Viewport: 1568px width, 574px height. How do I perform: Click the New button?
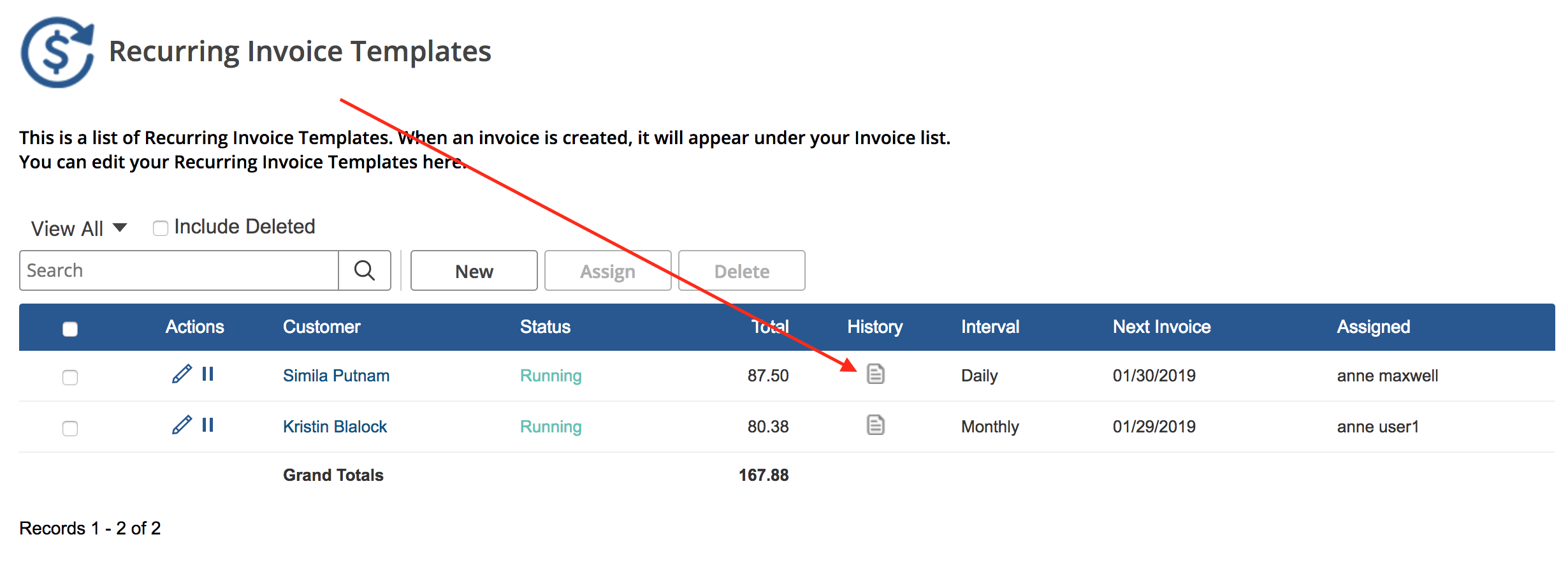pos(474,270)
